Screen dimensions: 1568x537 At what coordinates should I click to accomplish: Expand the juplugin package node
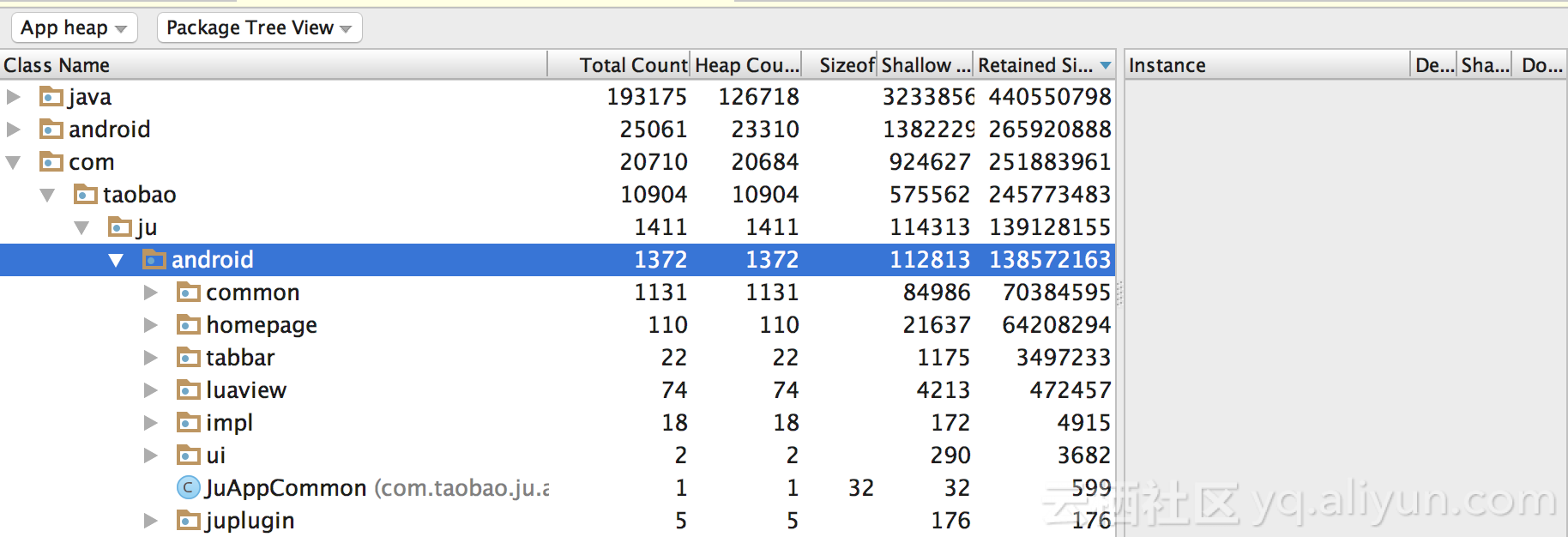tap(150, 521)
